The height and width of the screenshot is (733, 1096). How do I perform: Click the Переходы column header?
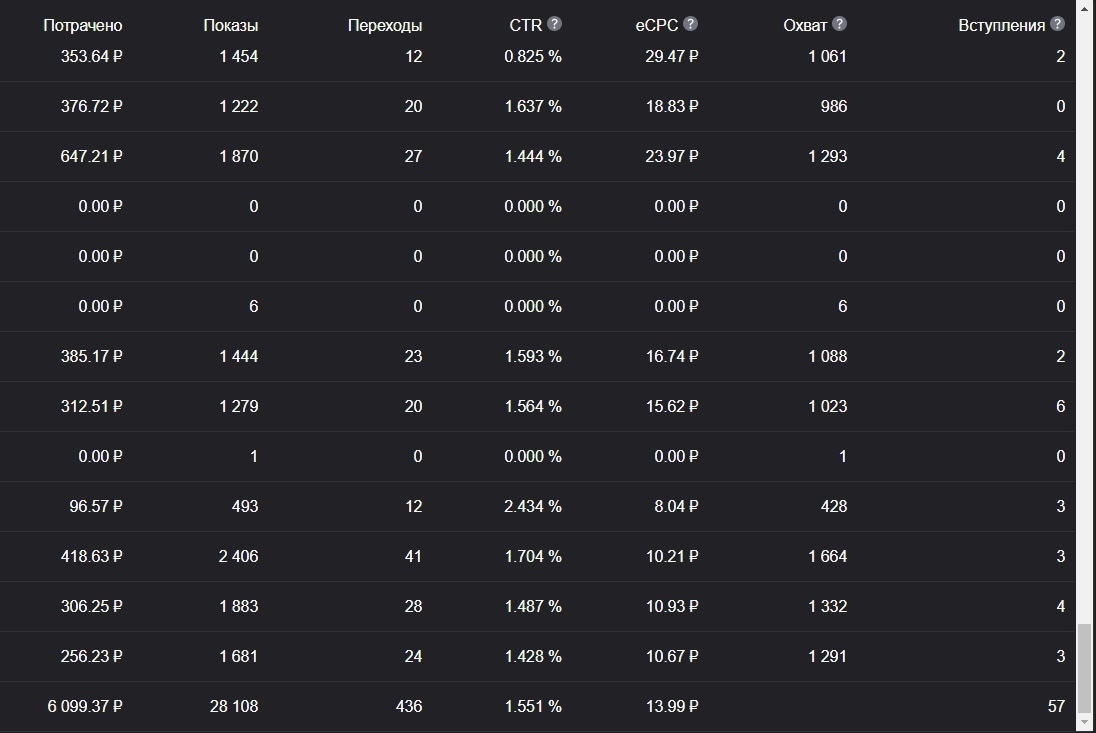coord(385,26)
